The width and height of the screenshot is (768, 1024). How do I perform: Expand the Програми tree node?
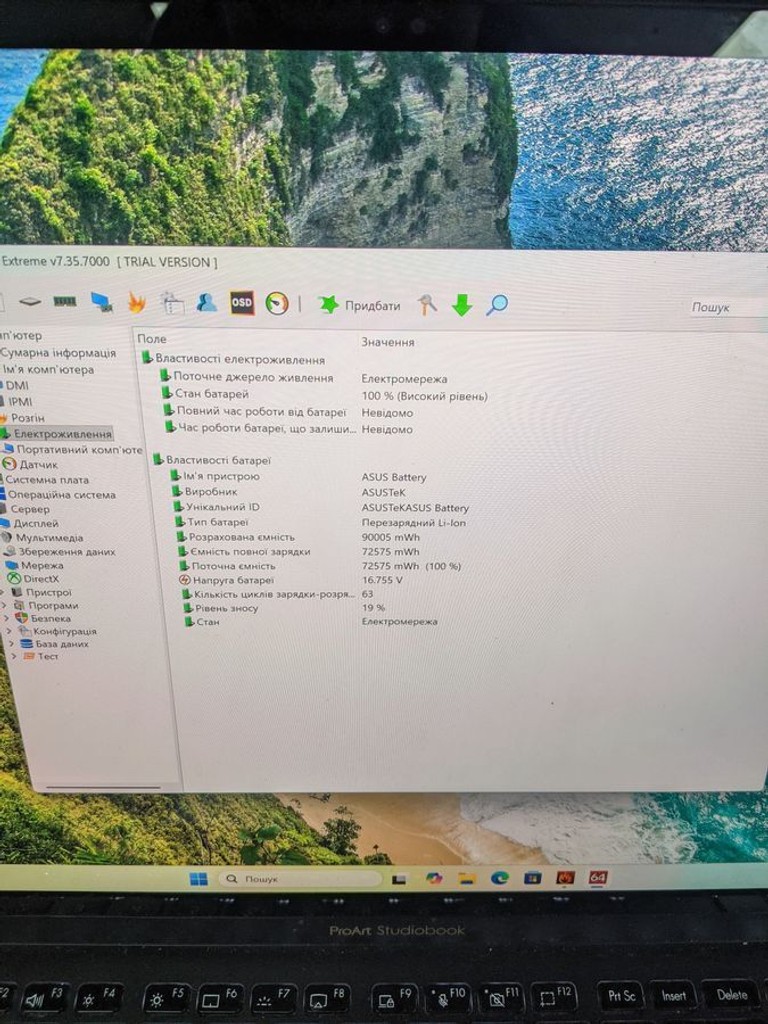(5, 605)
